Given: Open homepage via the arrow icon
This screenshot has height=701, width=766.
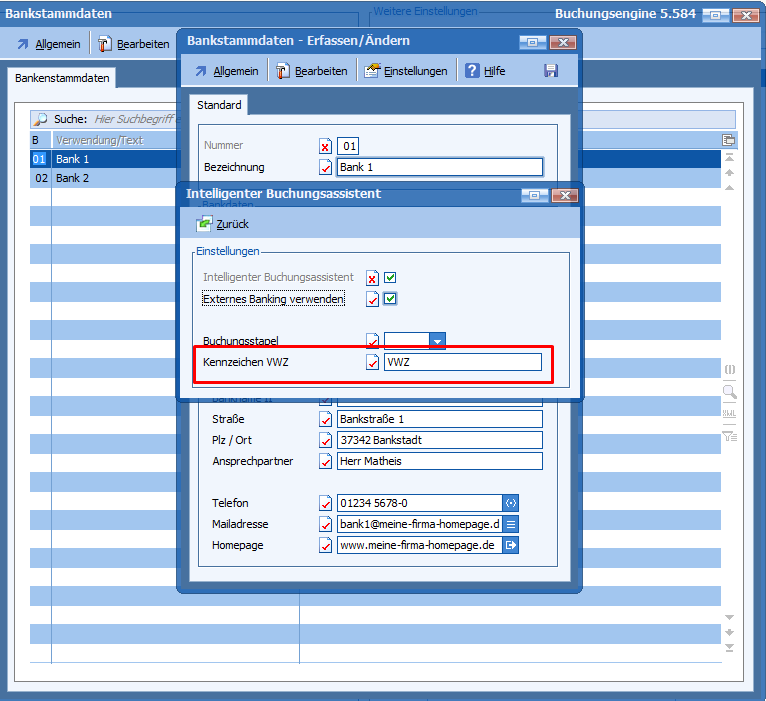Looking at the screenshot, I should pyautogui.click(x=510, y=545).
